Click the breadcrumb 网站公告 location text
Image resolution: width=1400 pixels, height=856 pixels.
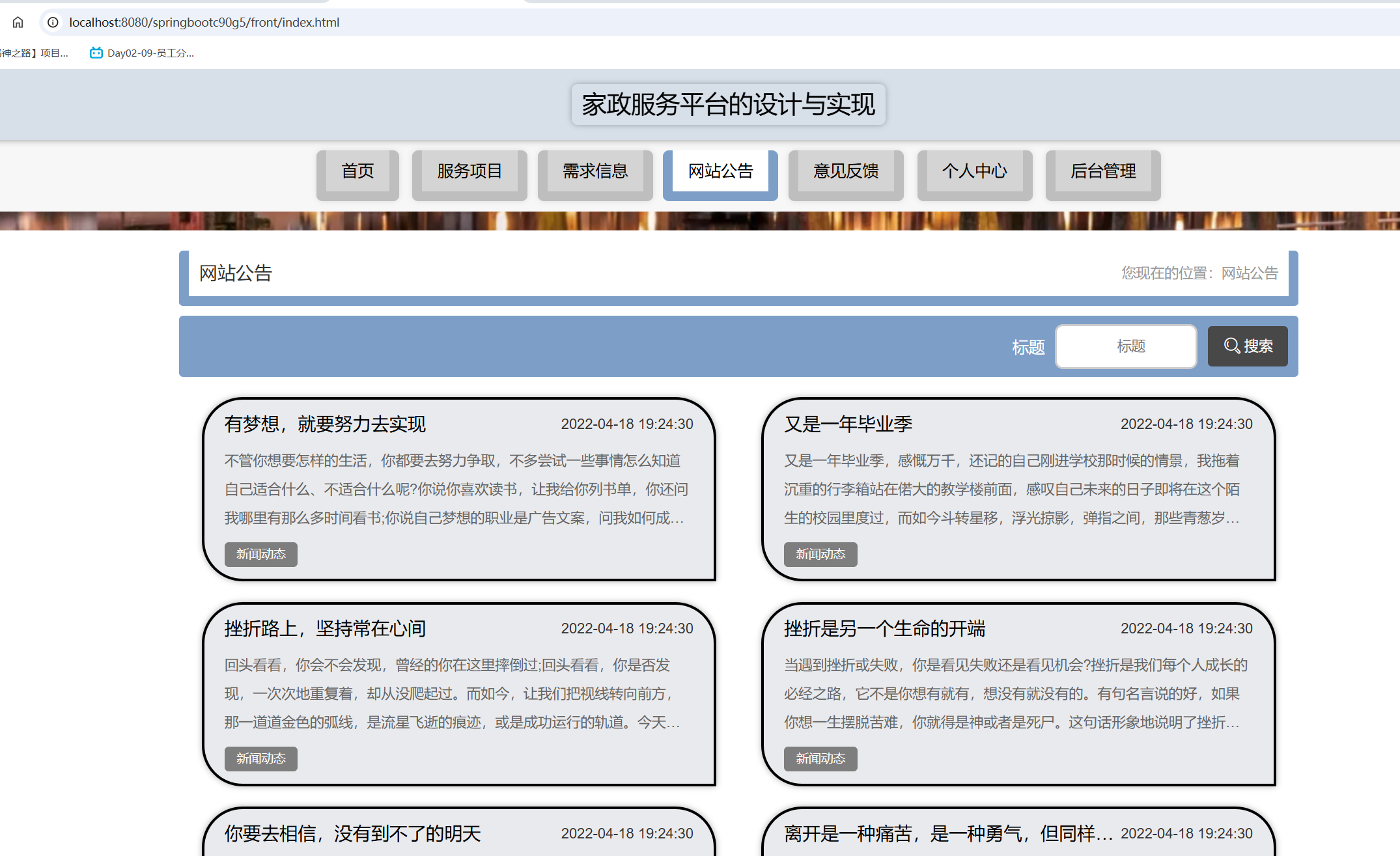1250,273
